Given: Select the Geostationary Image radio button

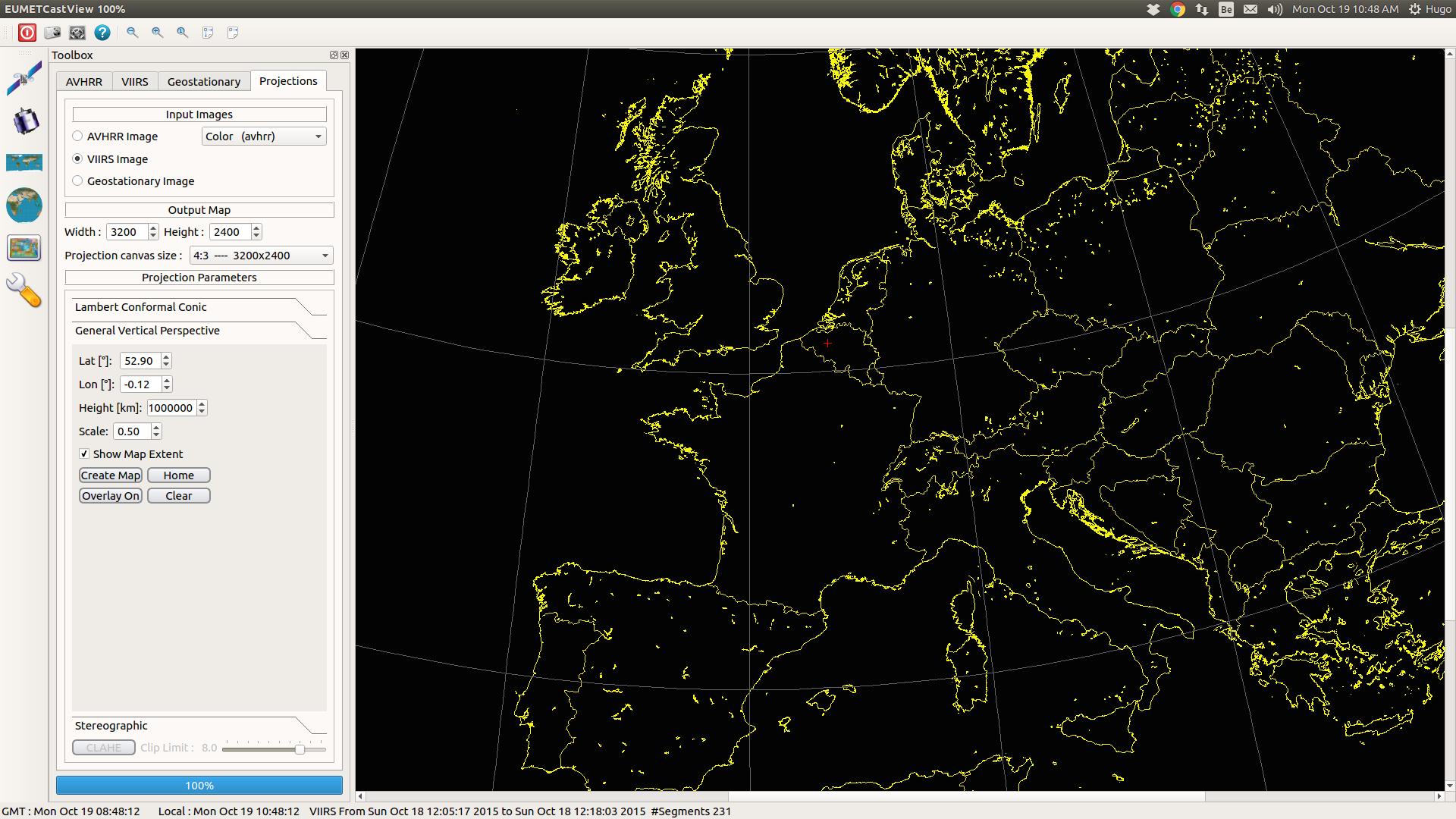Looking at the screenshot, I should [77, 180].
